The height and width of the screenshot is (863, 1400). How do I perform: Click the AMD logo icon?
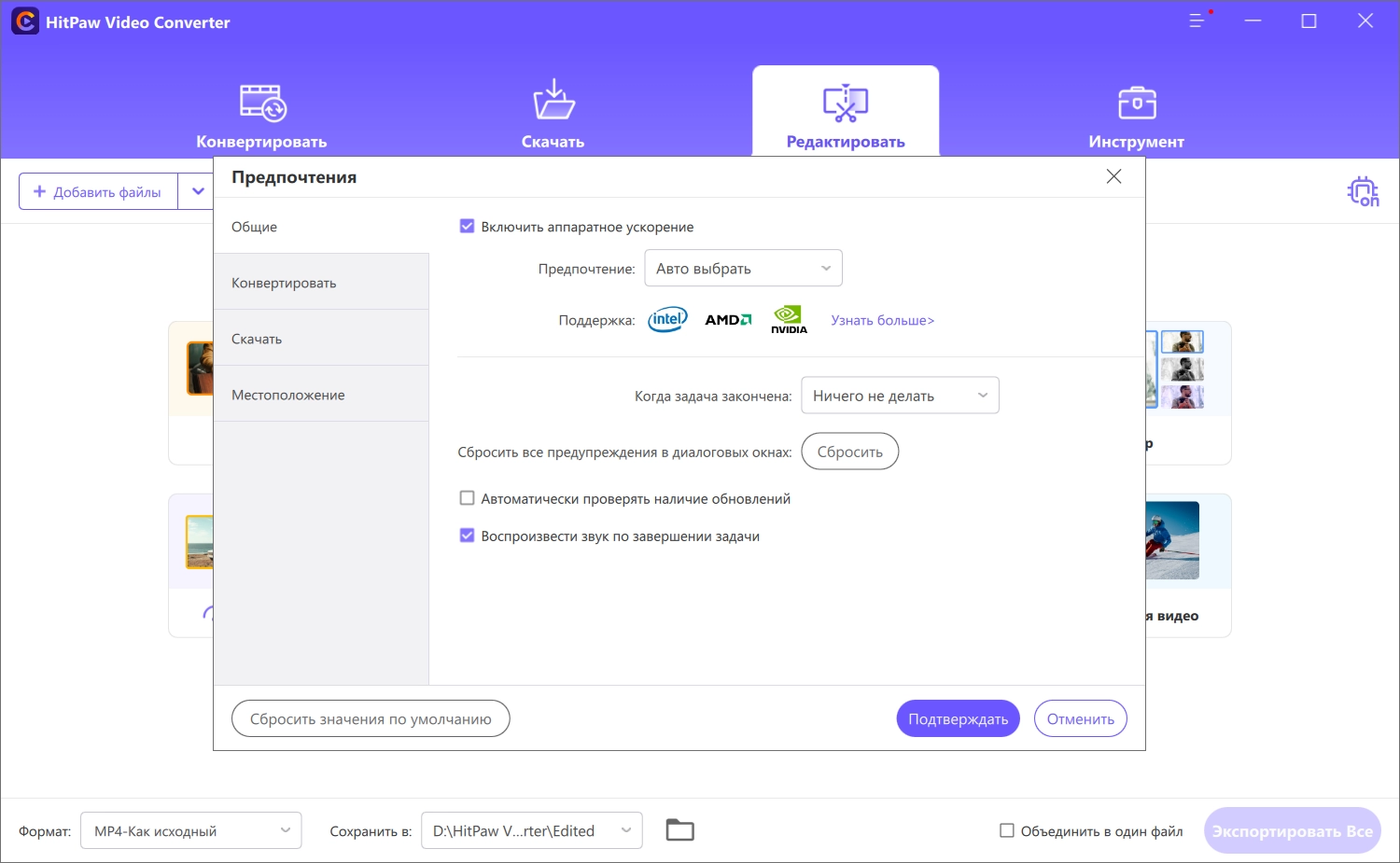(728, 320)
